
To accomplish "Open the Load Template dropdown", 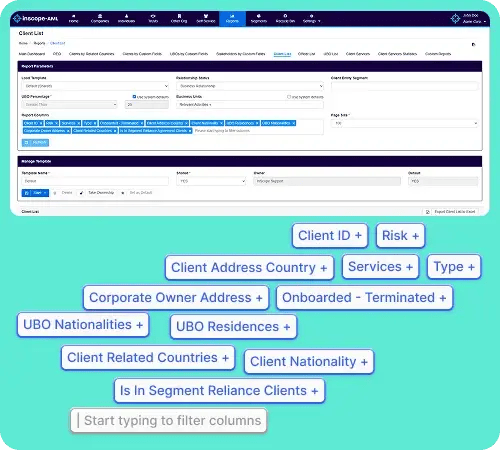I will (x=95, y=86).
